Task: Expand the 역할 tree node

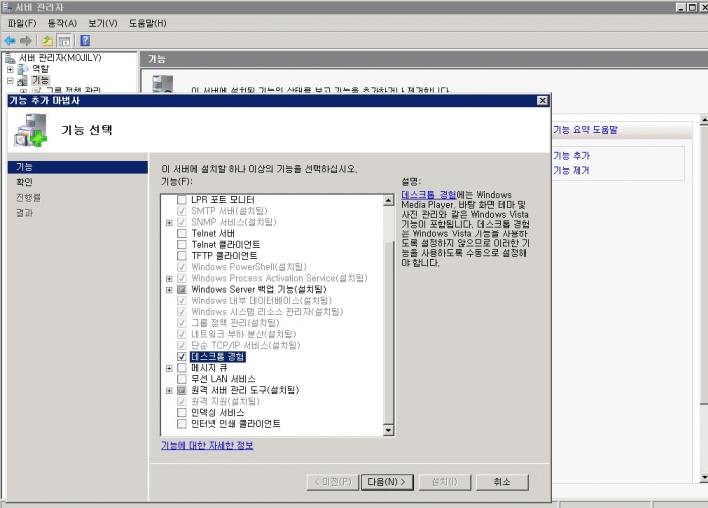Action: pos(10,70)
